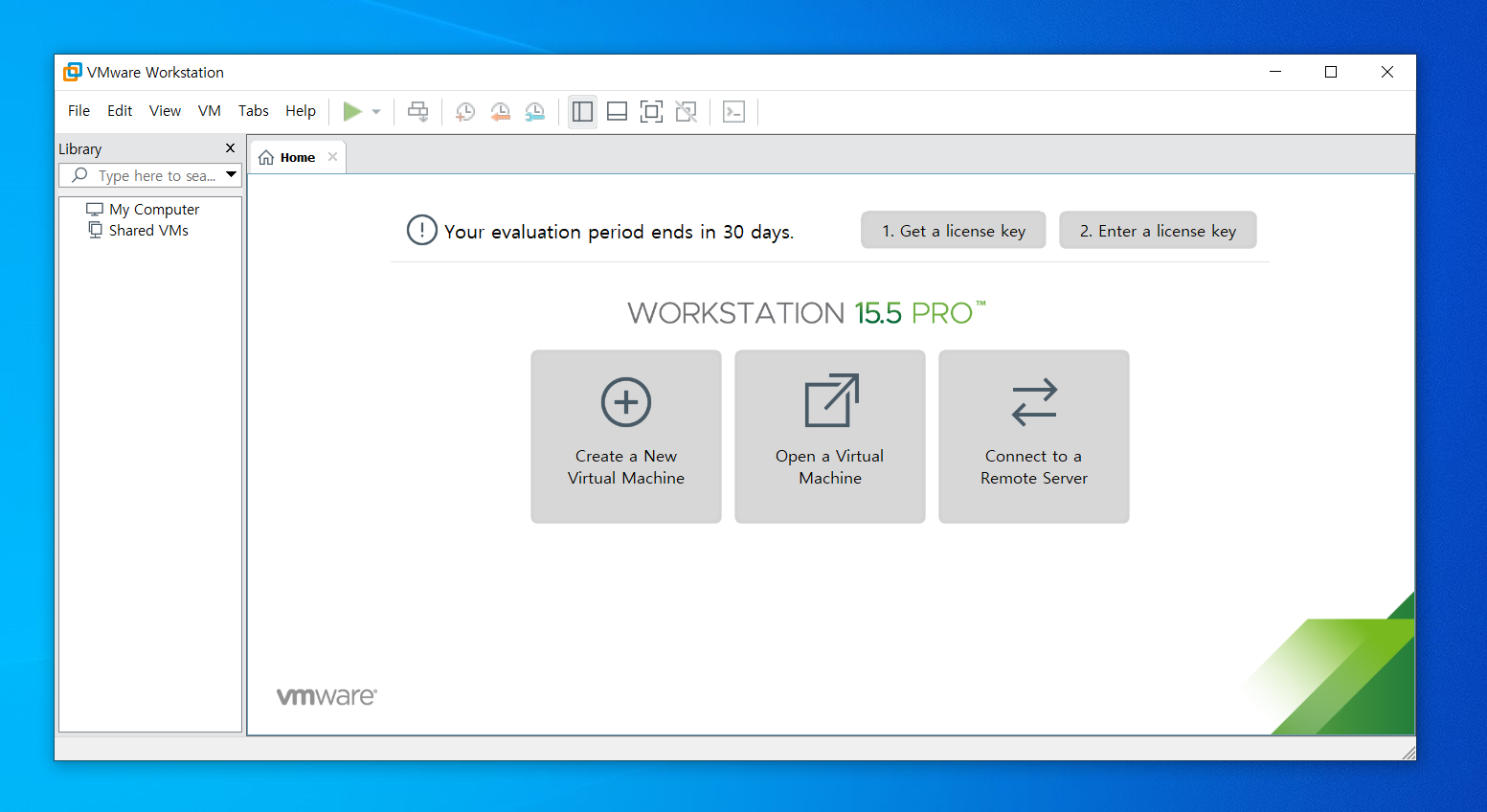Click 'Your evaluation period ends in 30 days' text
The image size is (1487, 812).
pos(619,232)
